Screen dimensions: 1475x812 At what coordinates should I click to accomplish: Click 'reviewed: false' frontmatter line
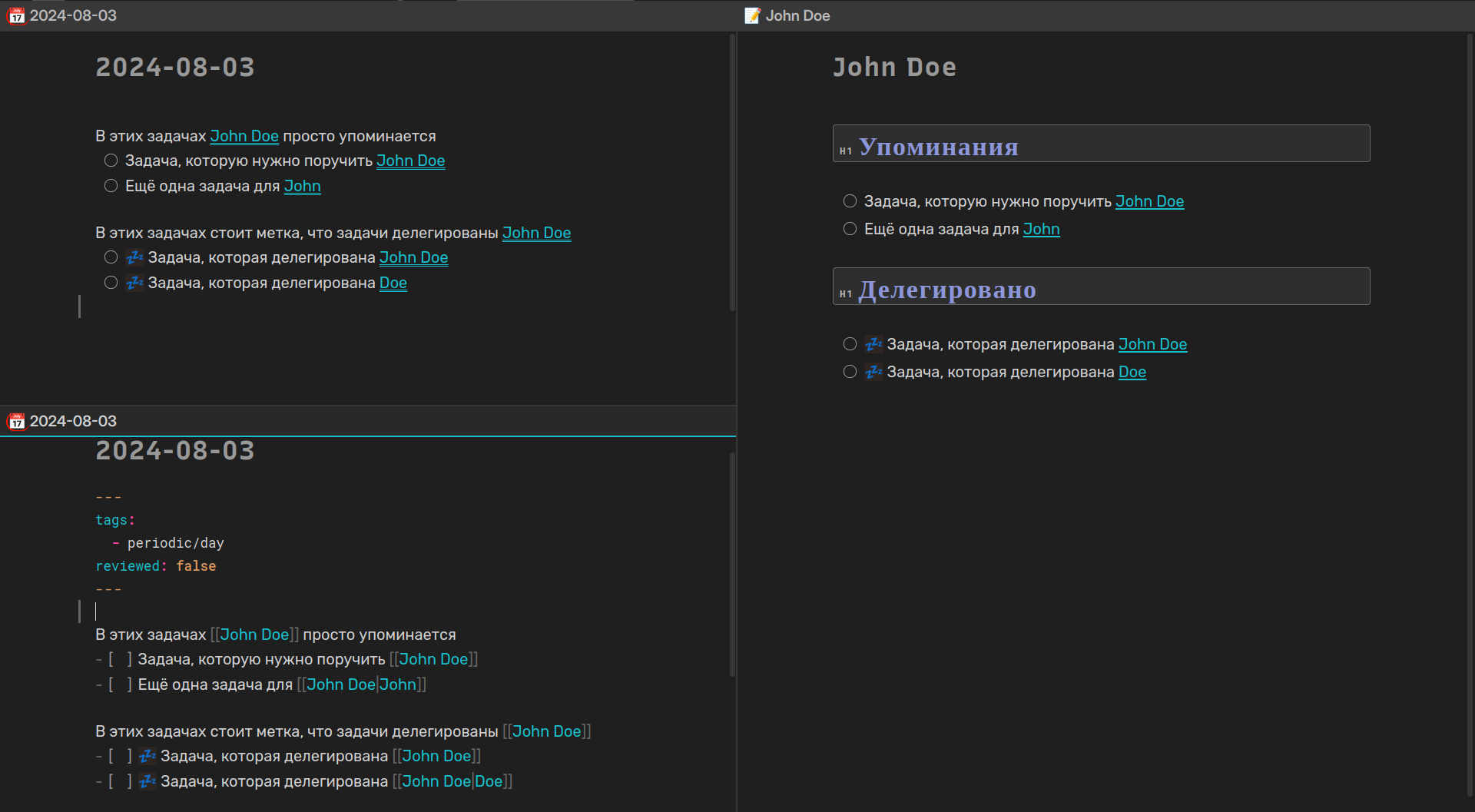[156, 566]
